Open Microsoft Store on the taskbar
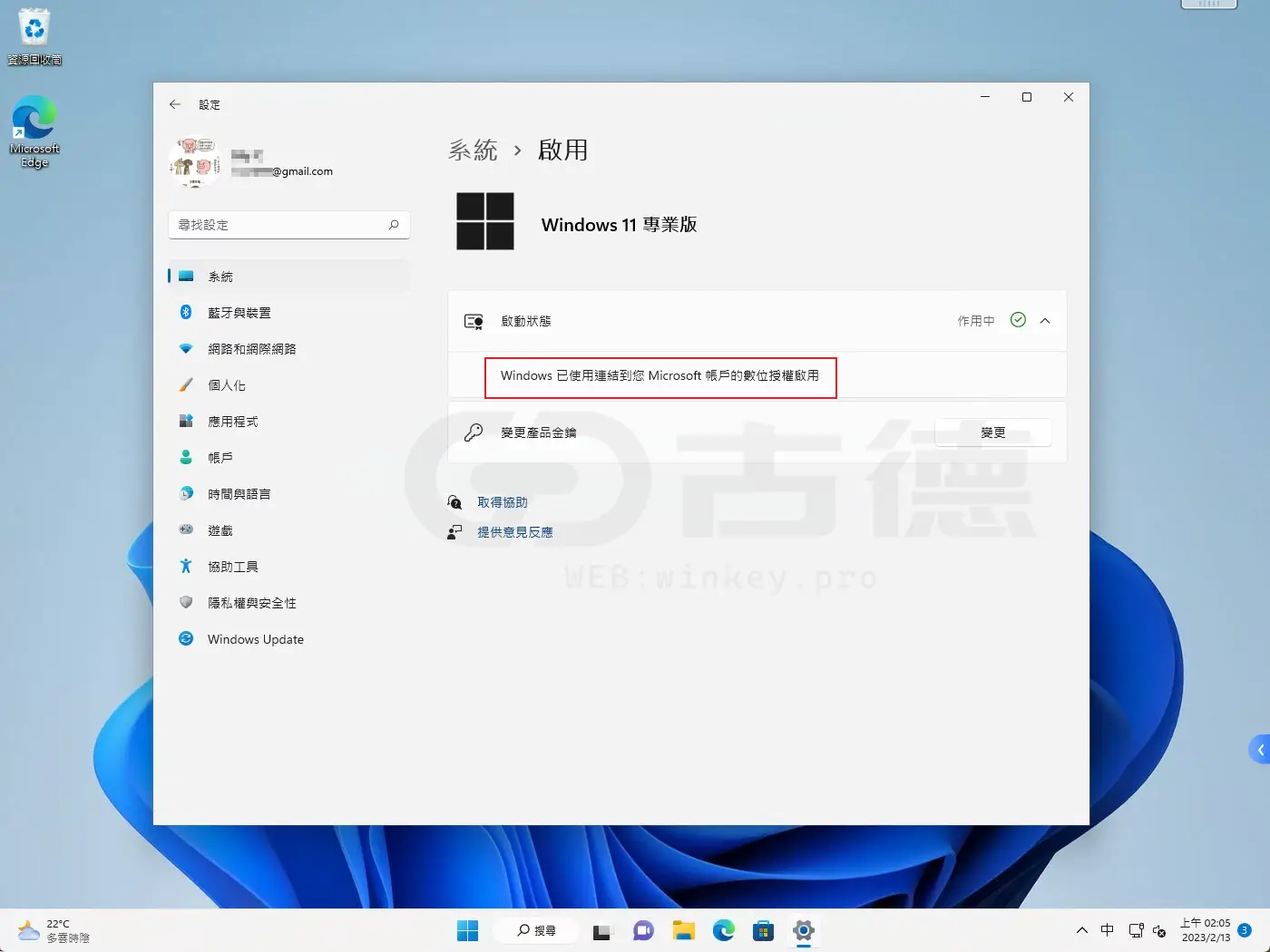This screenshot has height=952, width=1270. pos(764,930)
